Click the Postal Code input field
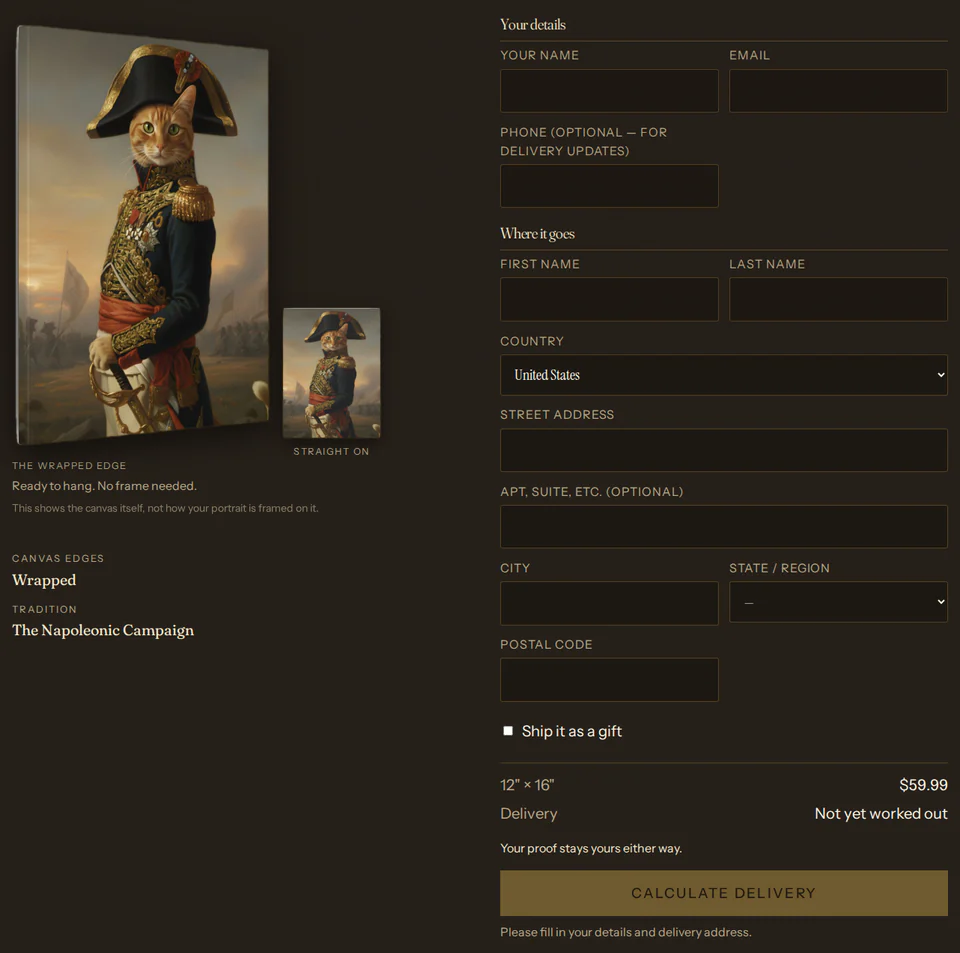The width and height of the screenshot is (960, 953). 609,679
